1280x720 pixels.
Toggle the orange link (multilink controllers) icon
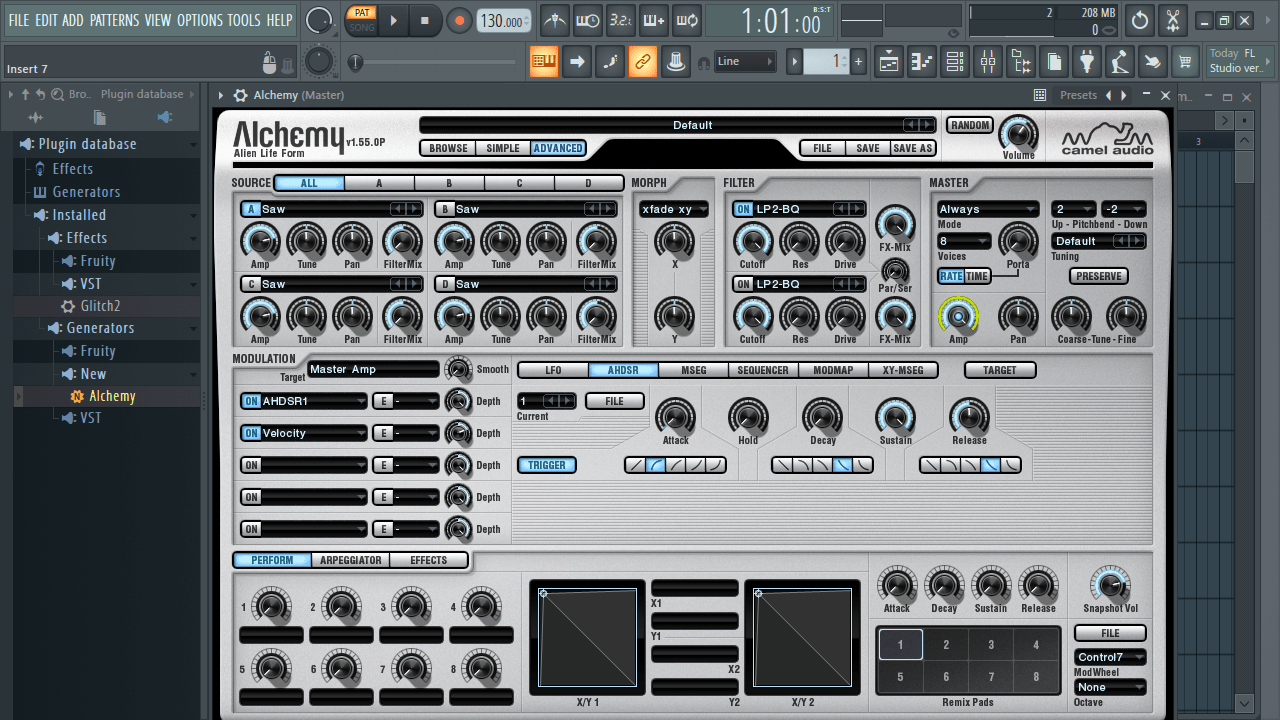643,62
